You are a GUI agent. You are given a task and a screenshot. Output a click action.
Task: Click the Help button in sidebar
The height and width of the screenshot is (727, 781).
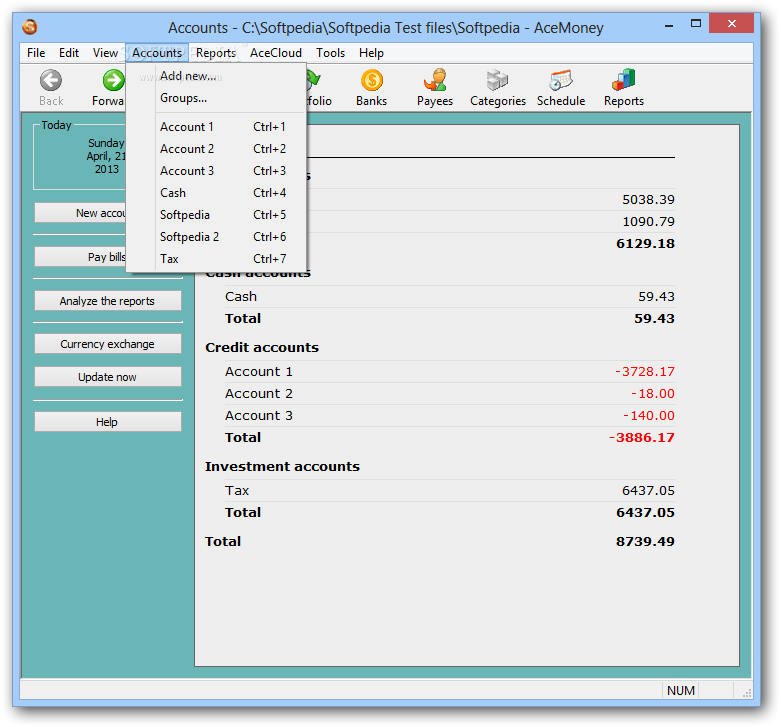[x=108, y=422]
